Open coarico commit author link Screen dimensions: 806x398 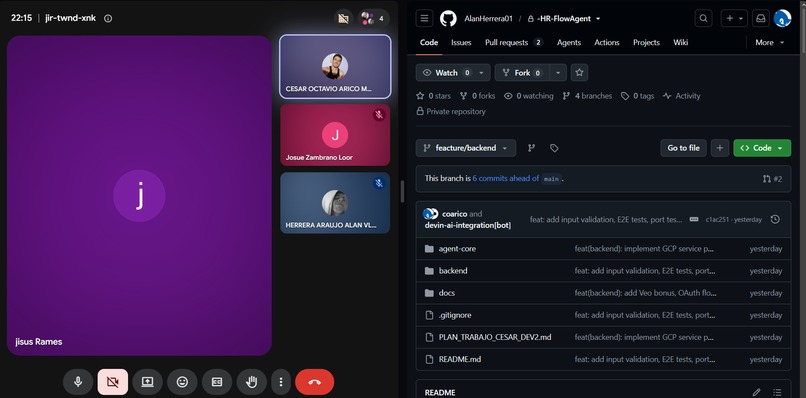[x=454, y=214]
